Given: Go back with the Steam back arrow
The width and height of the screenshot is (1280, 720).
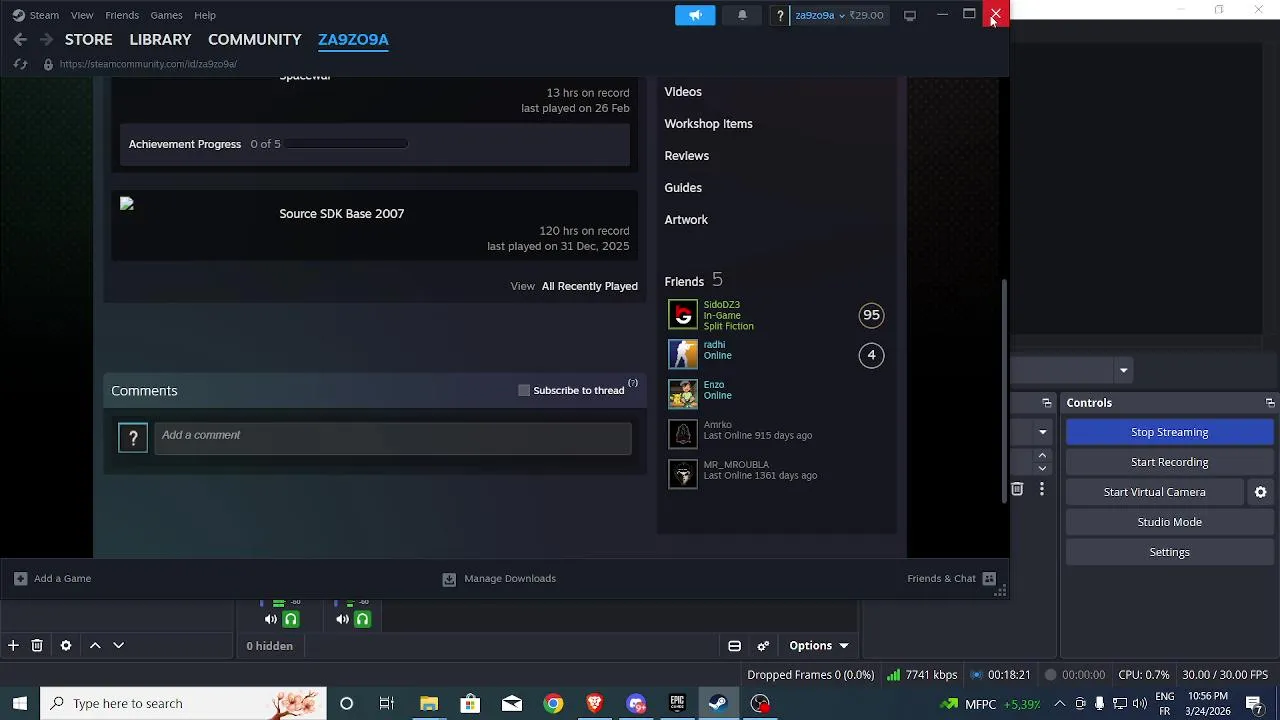Looking at the screenshot, I should 20,39.
